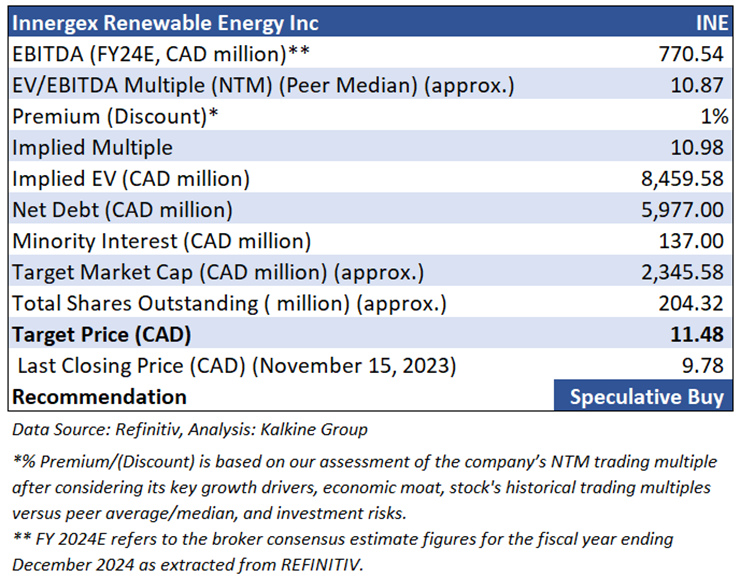Select the peer median value 10.87
740x577 pixels.
[699, 85]
